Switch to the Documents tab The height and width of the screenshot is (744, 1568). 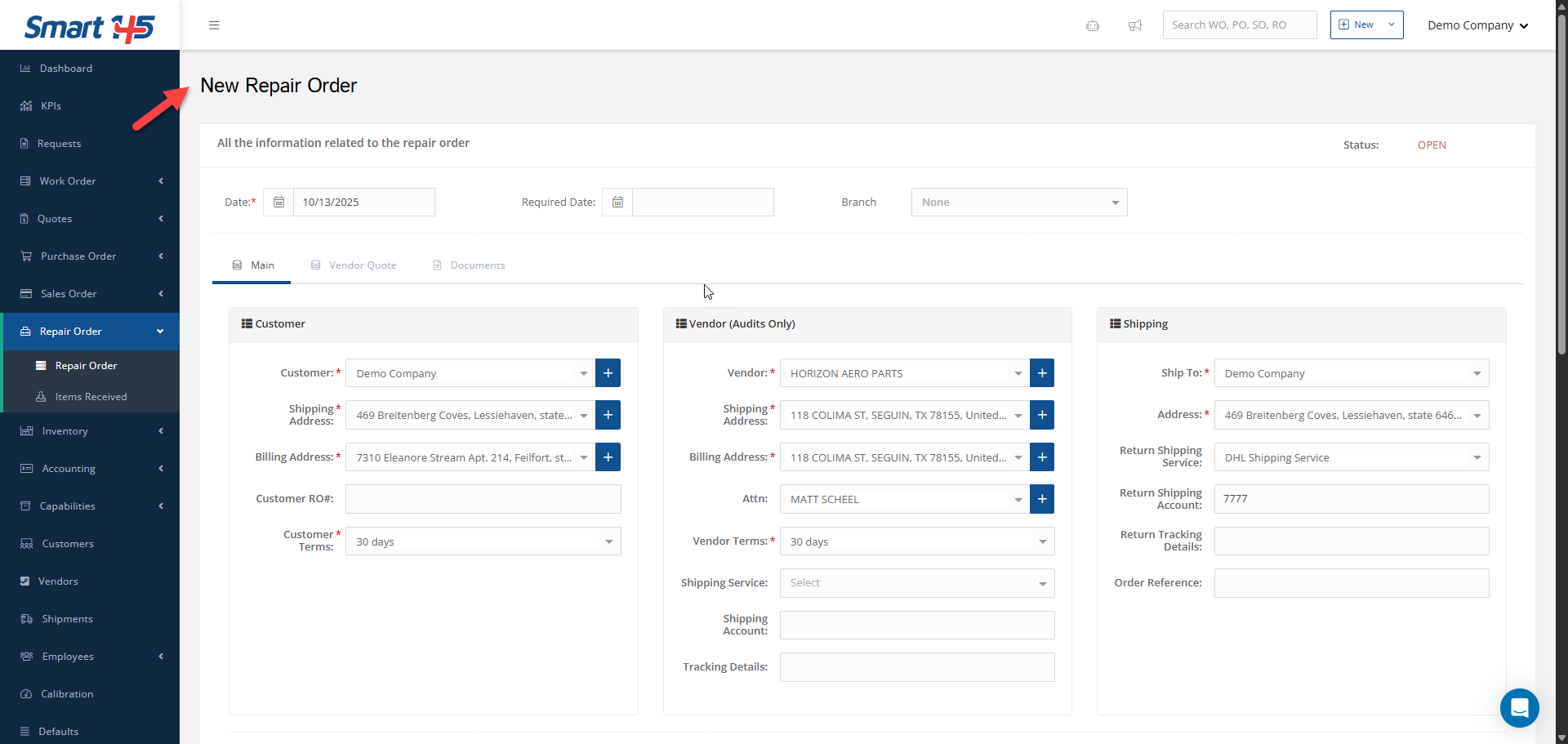click(469, 265)
